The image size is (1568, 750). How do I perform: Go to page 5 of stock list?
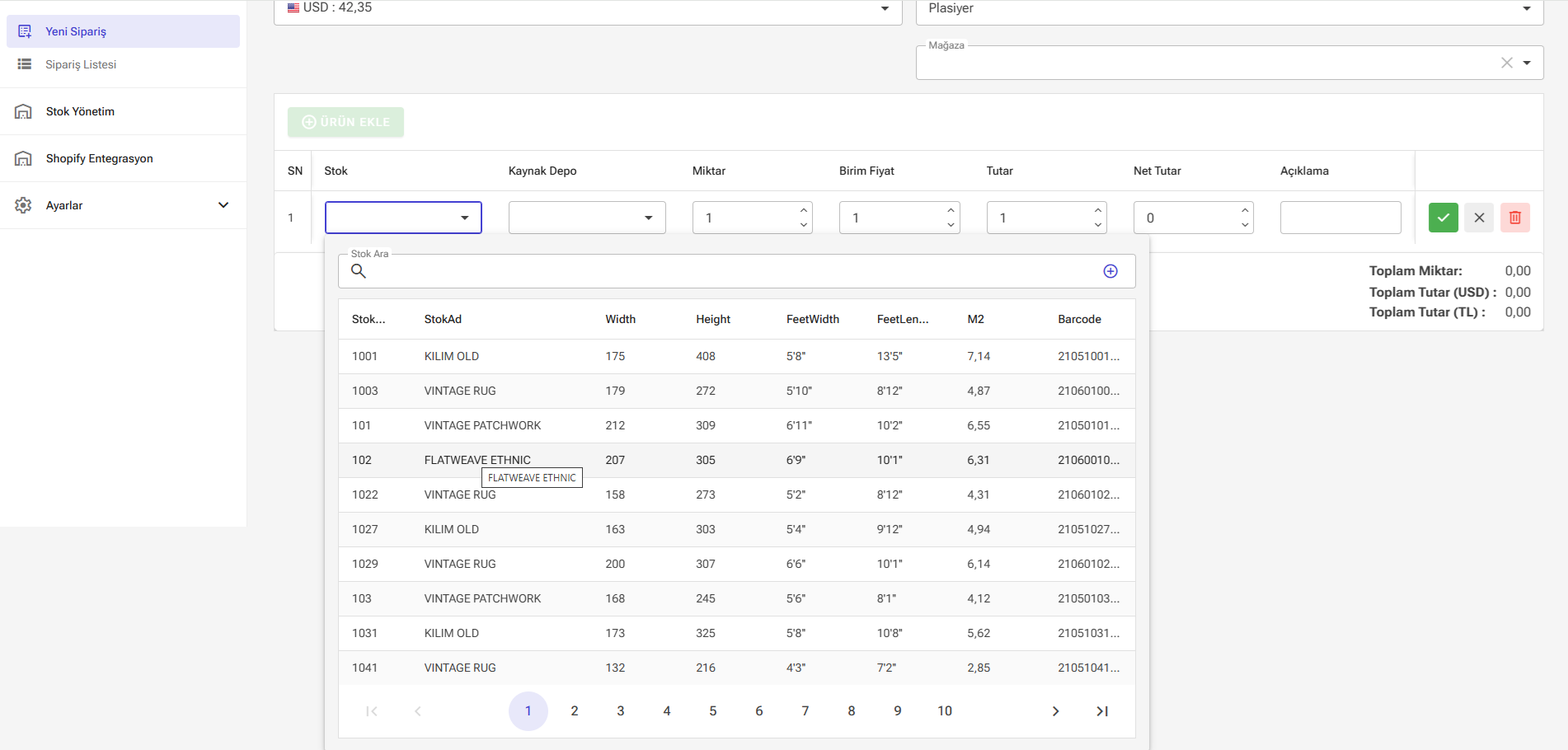pyautogui.click(x=712, y=711)
